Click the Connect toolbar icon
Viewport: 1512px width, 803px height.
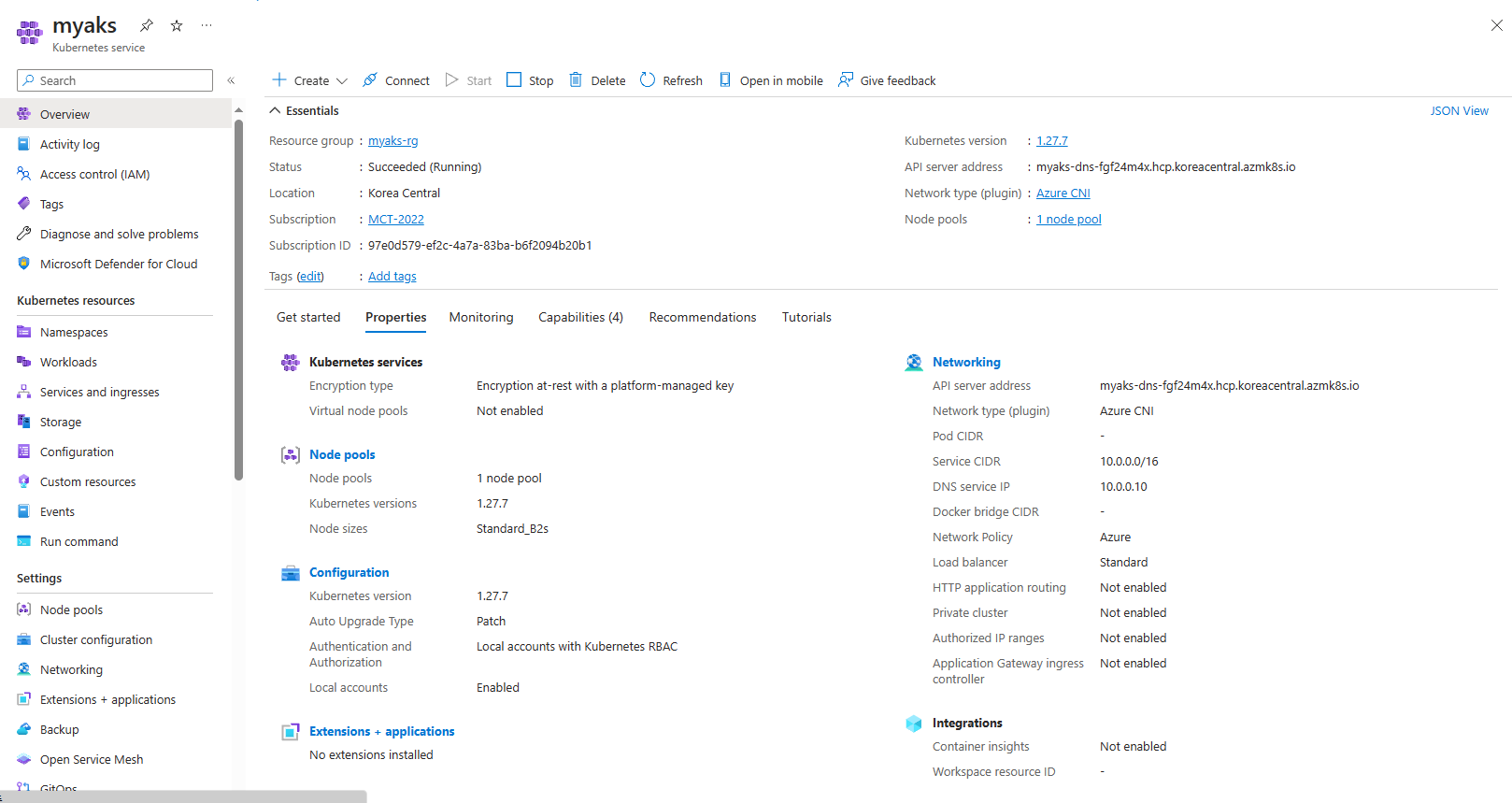(x=370, y=80)
